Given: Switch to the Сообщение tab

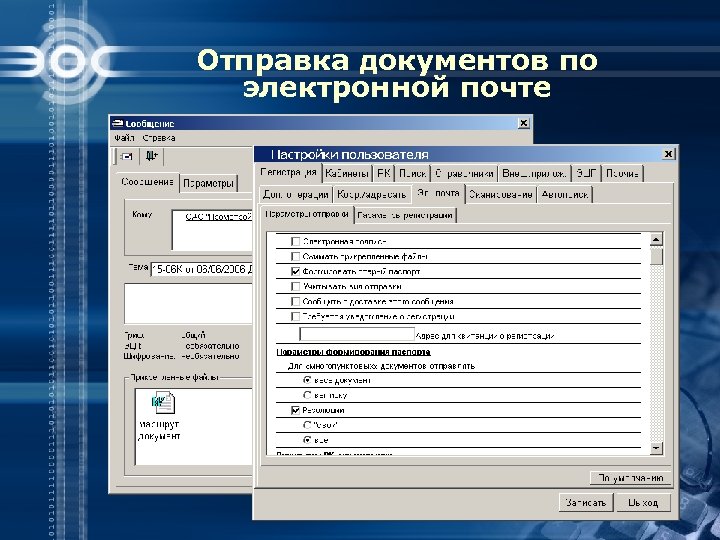Looking at the screenshot, I should pyautogui.click(x=147, y=182).
